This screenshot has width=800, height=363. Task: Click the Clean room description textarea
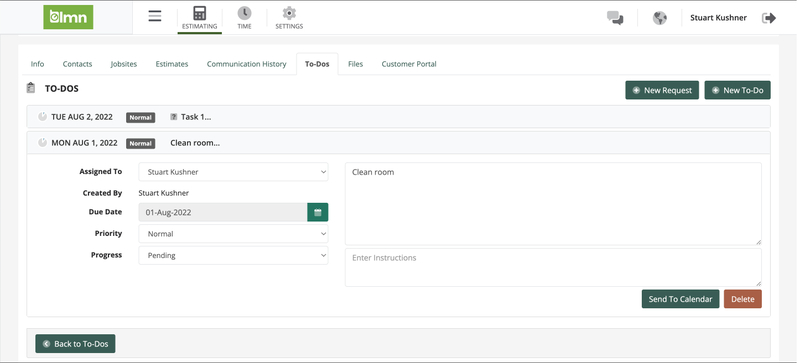click(x=554, y=204)
